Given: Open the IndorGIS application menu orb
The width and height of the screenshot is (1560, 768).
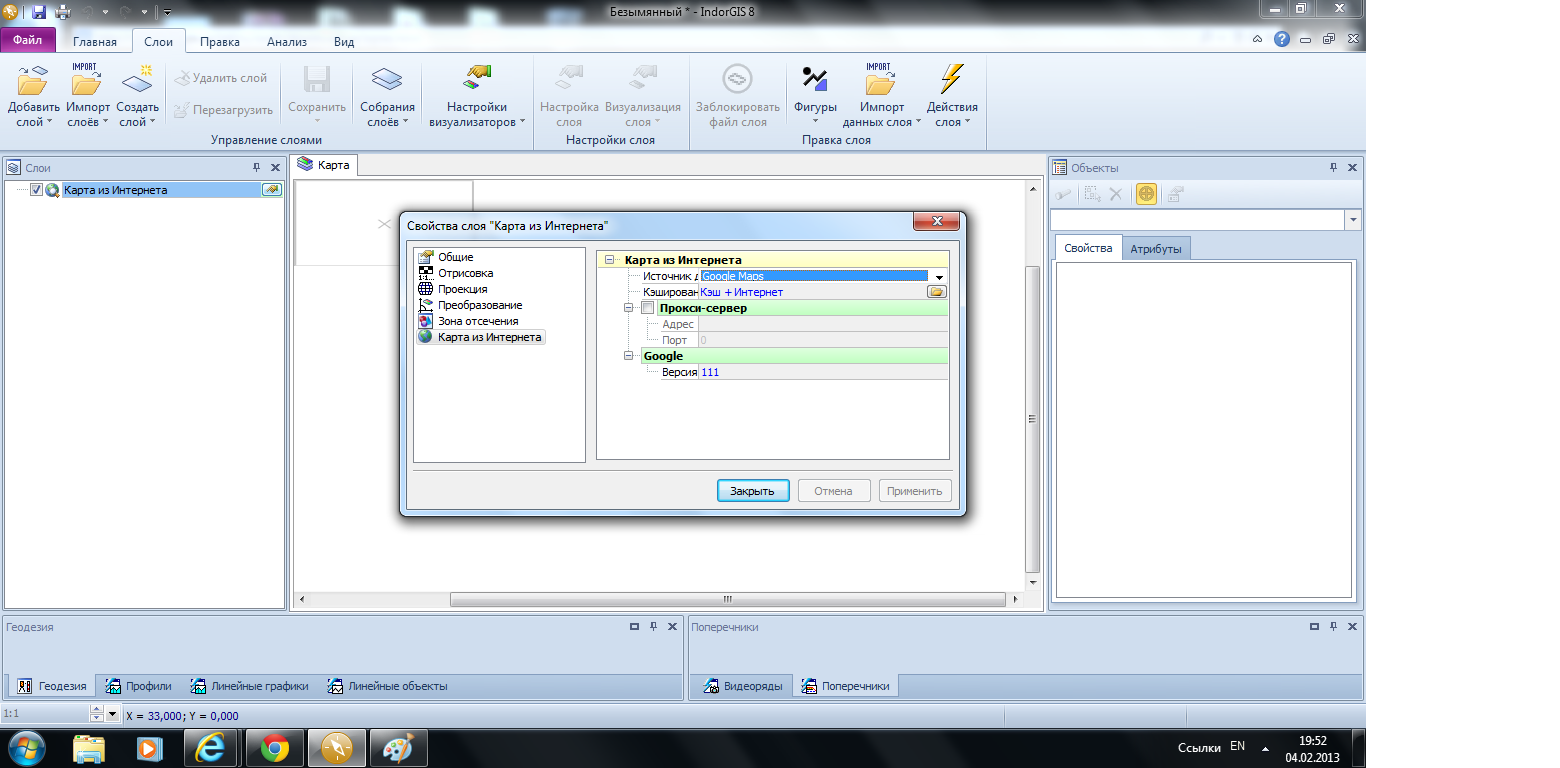Looking at the screenshot, I should [11, 12].
